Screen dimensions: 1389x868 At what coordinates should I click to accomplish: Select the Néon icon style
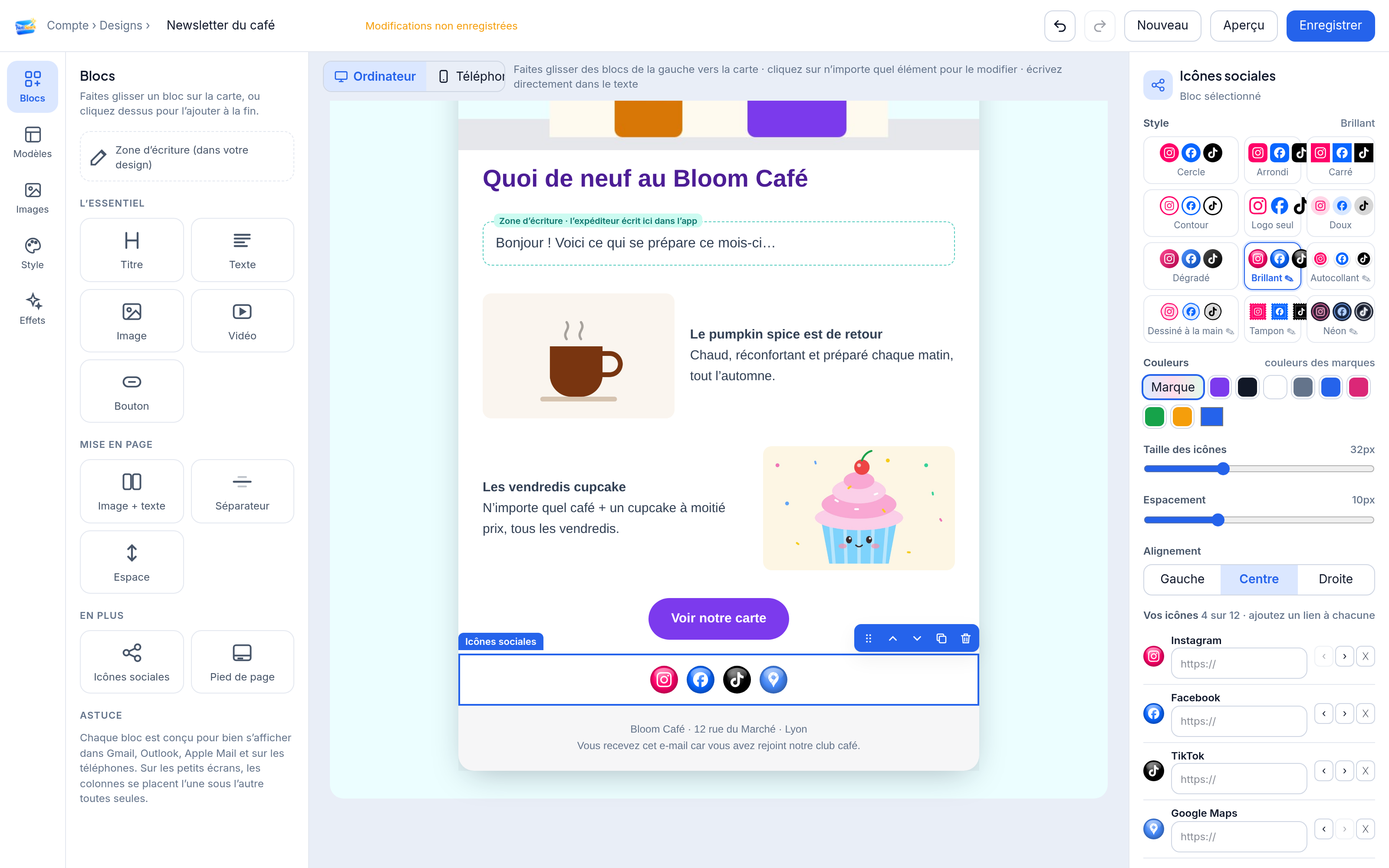(1340, 319)
